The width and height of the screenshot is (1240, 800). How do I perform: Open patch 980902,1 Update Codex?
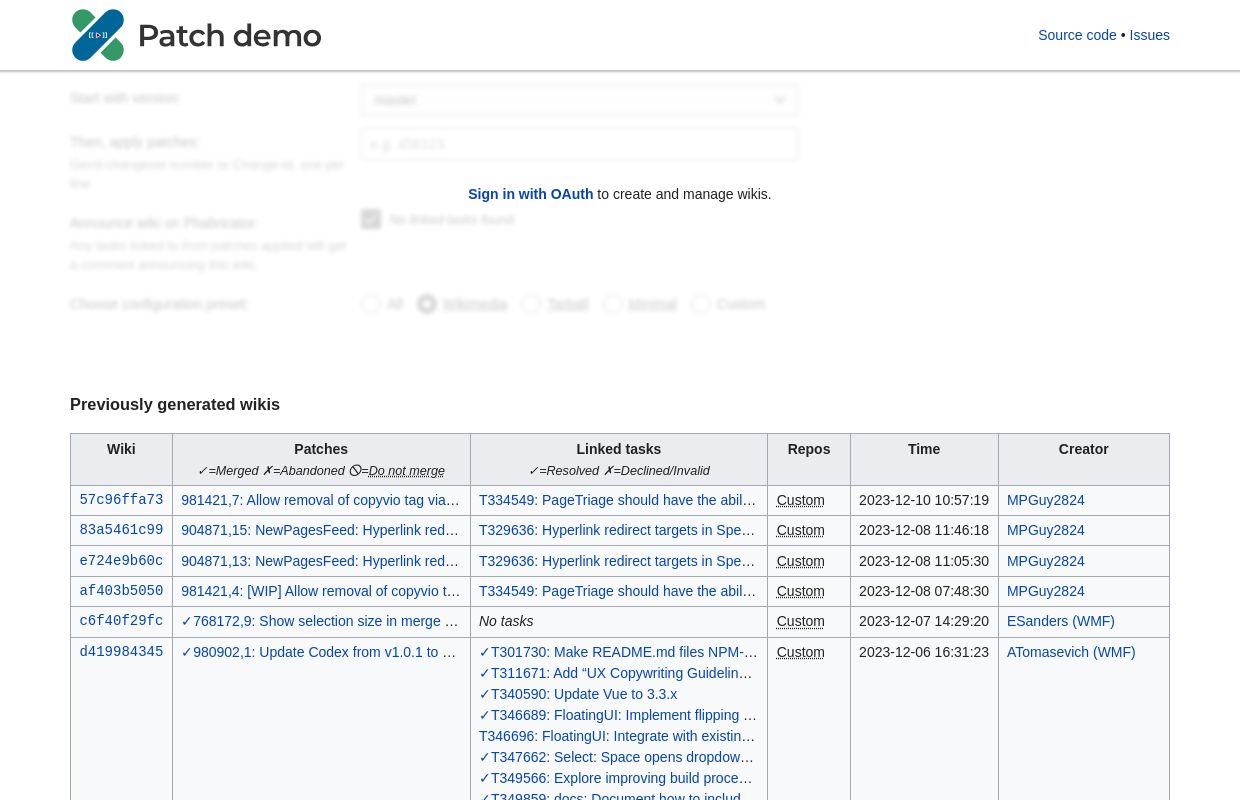click(x=324, y=652)
